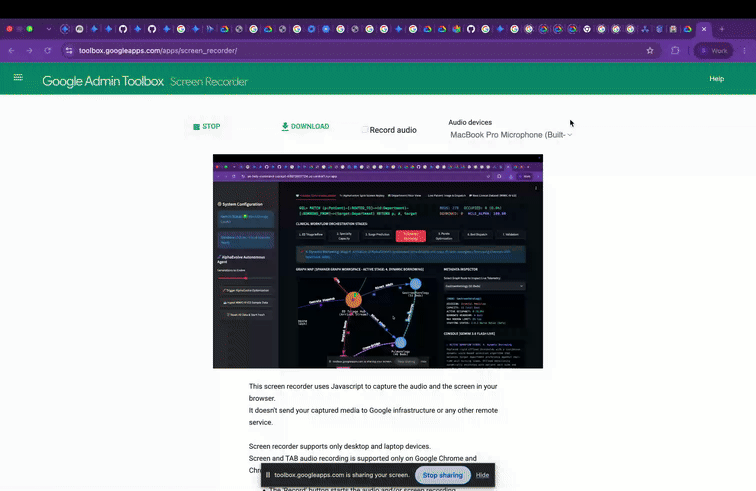Open a new browser tab
This screenshot has height=491, width=756.
click(x=722, y=29)
